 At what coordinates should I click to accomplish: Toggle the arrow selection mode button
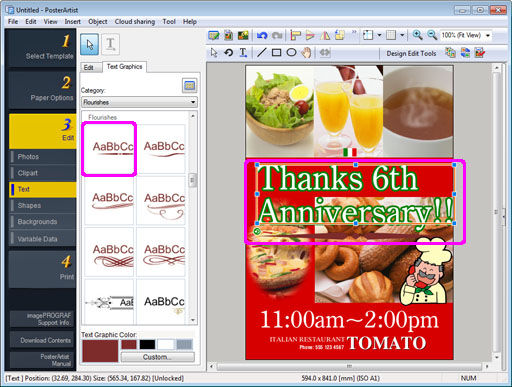pos(90,44)
